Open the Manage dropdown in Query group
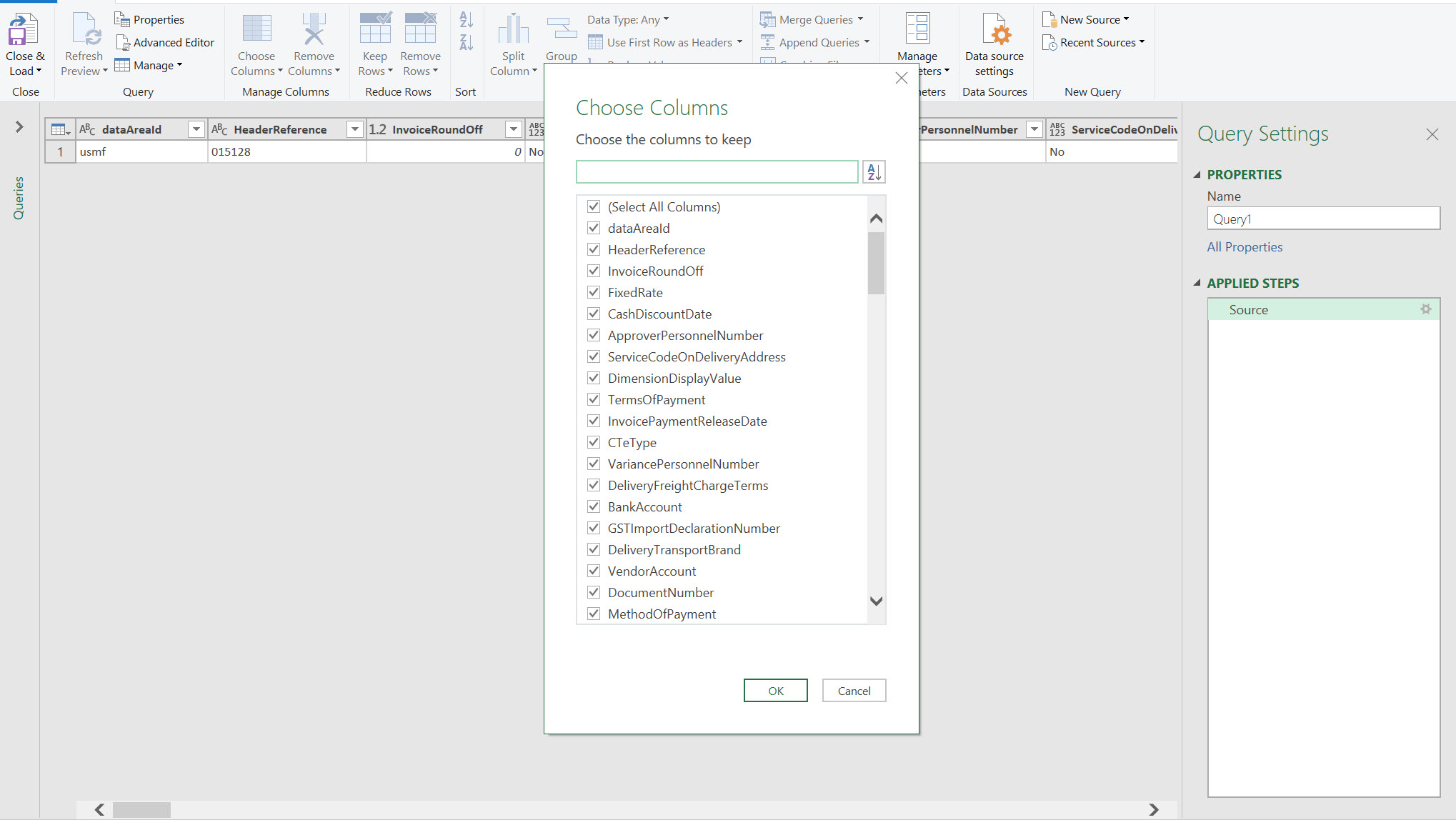The width and height of the screenshot is (1456, 820). (x=149, y=65)
